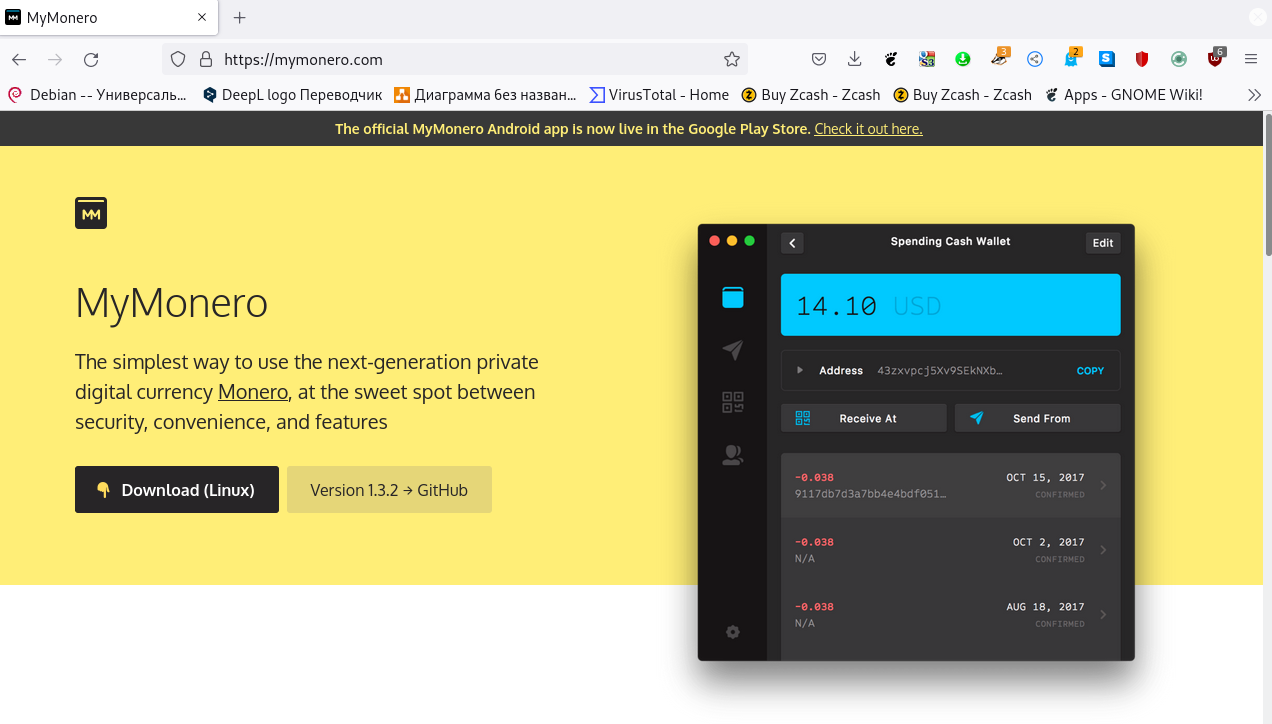This screenshot has width=1272, height=724.
Task: Follow the 'Check it out here.' link
Action: (x=868, y=129)
